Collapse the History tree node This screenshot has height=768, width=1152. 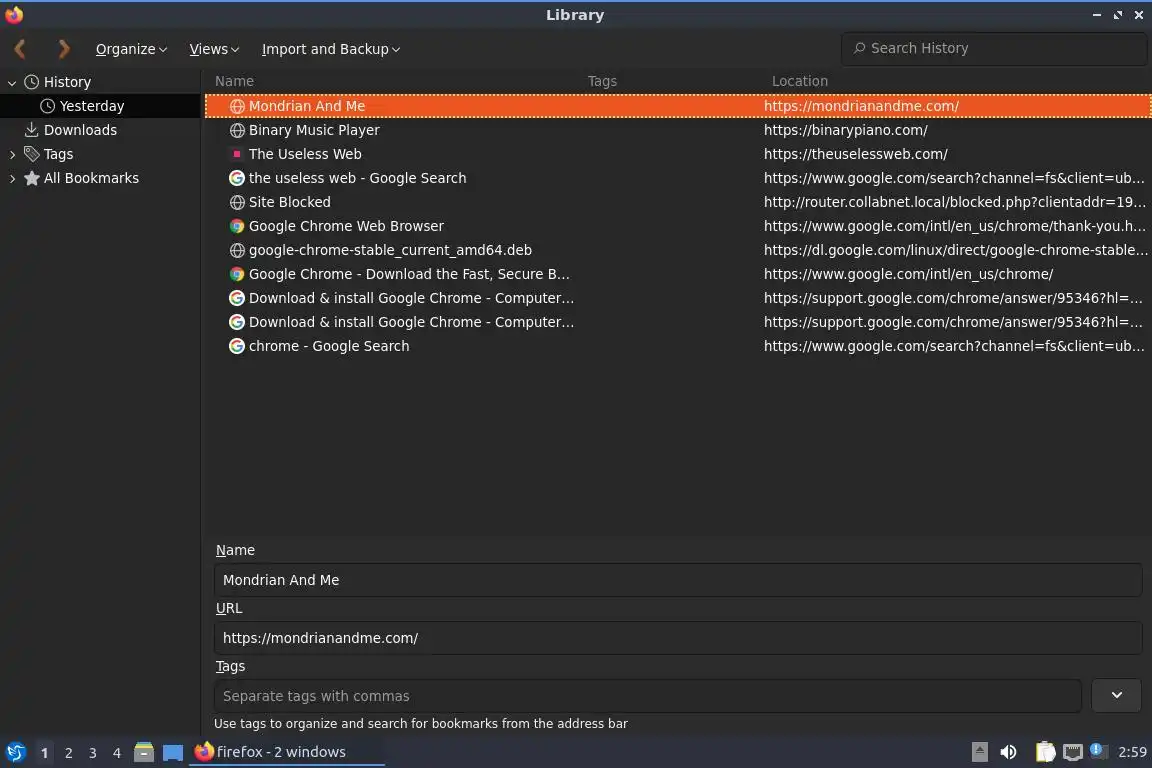(12, 82)
